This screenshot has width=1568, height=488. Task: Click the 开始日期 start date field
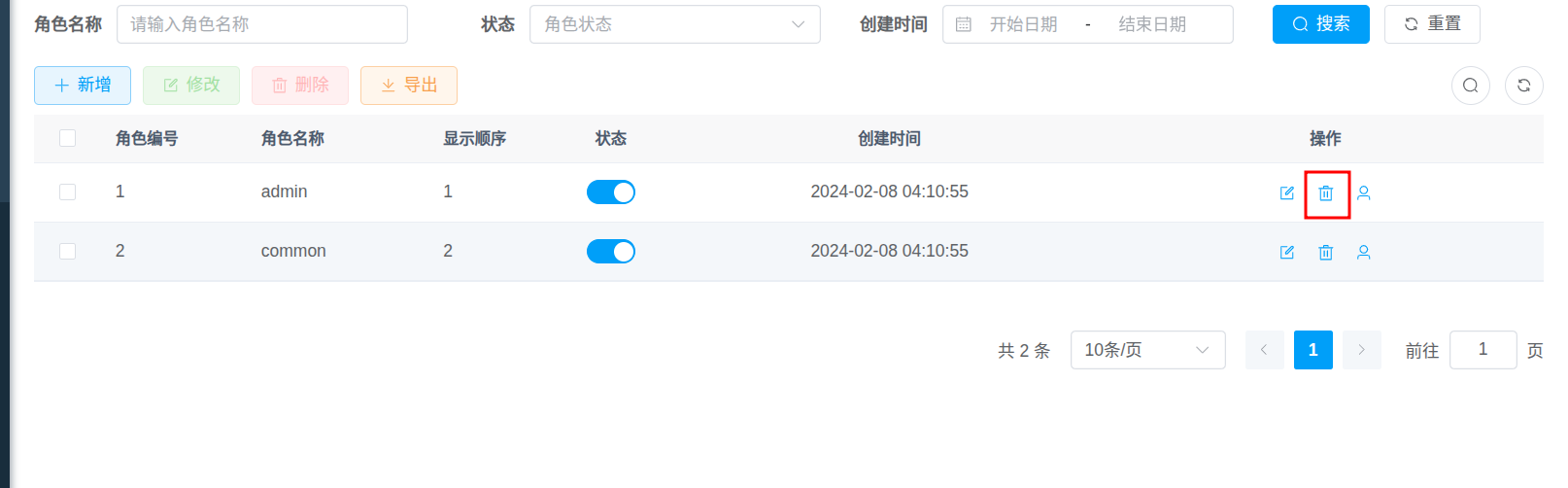point(1023,24)
